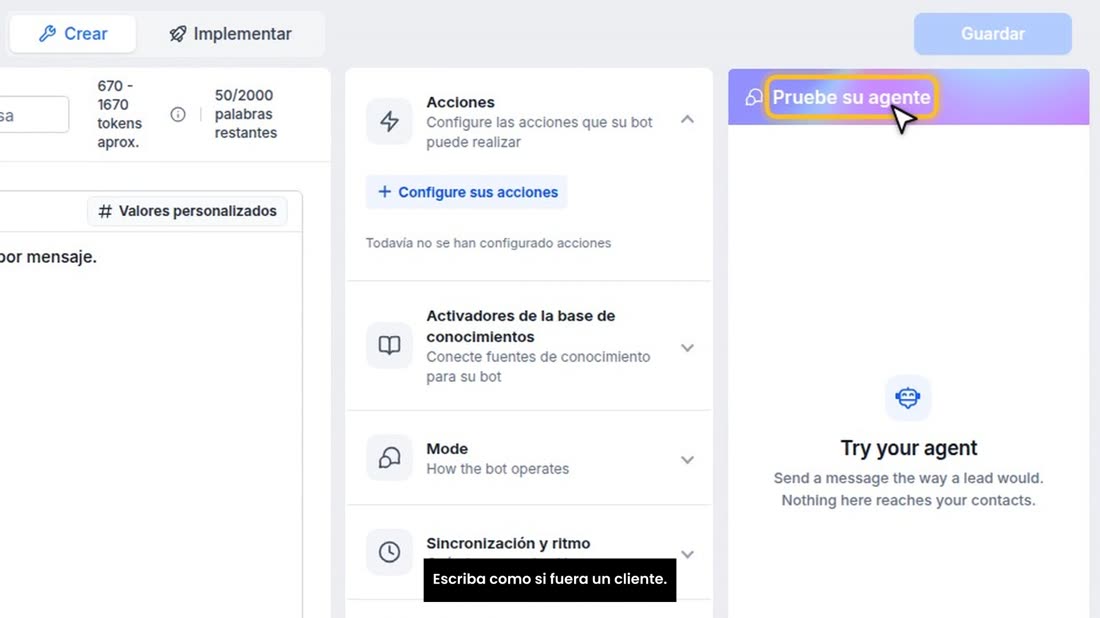Click the rocket icon beside Implementar
Screen dimensions: 1100x618
pos(178,34)
